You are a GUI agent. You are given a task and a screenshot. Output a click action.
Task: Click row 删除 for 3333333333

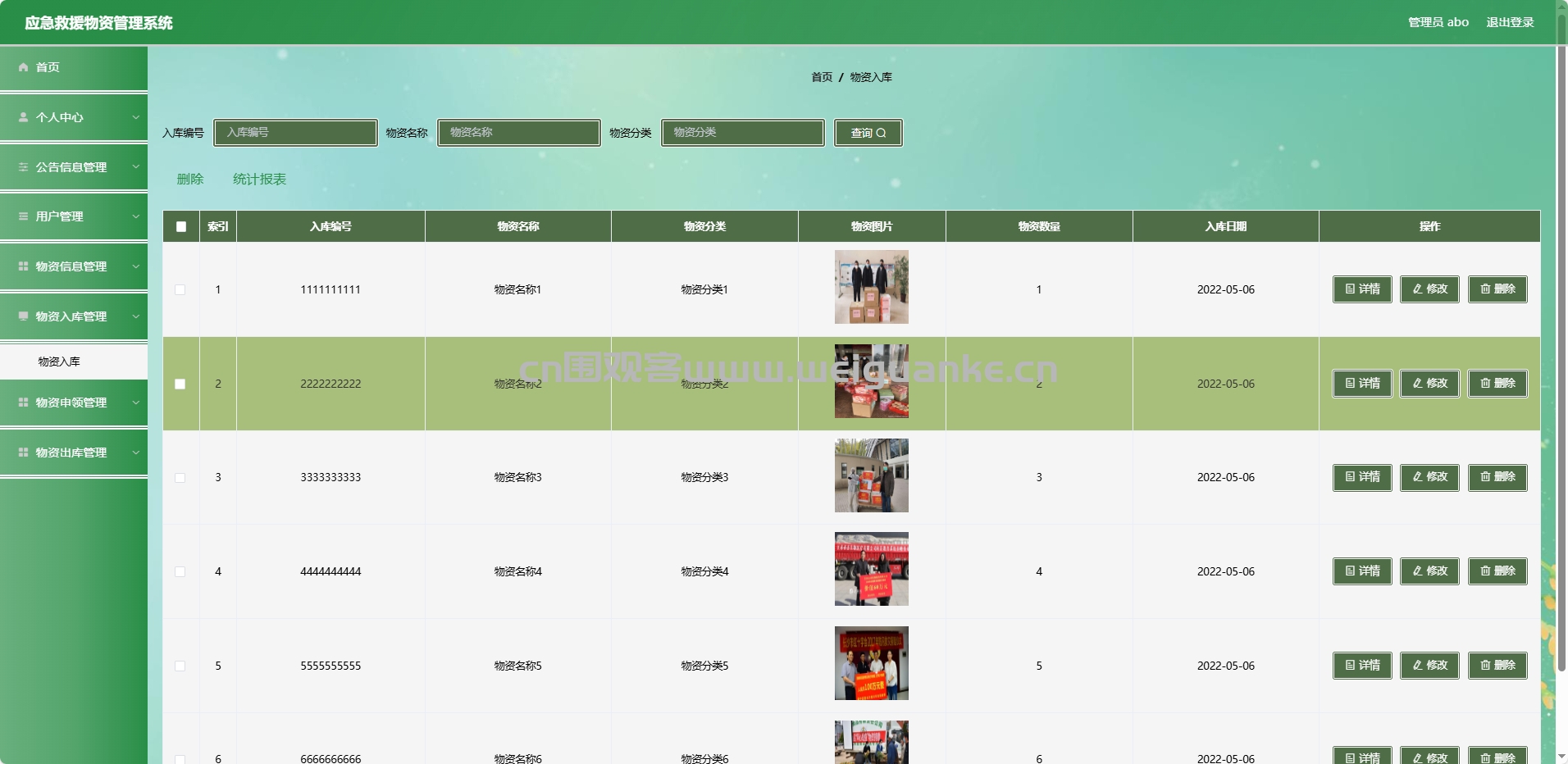[1497, 477]
